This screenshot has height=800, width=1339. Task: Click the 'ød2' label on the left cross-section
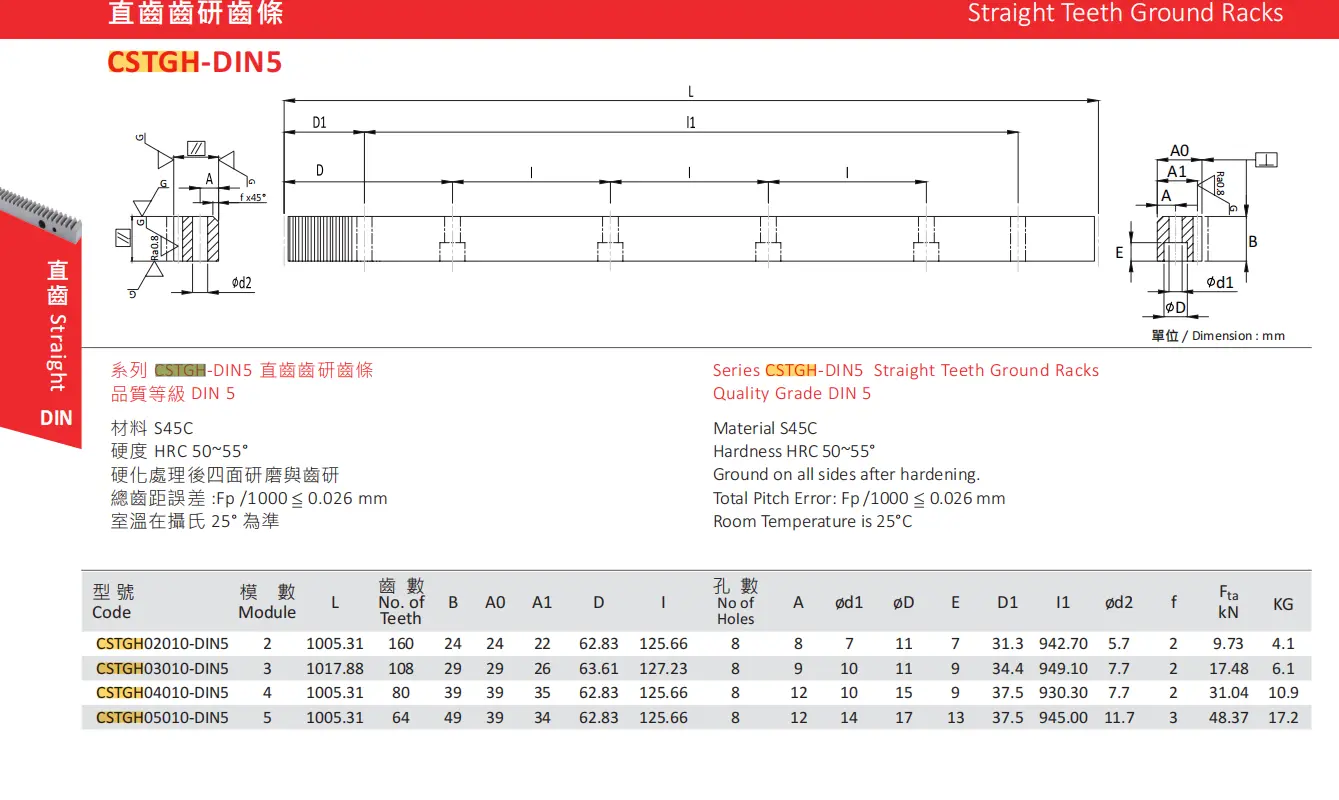(x=242, y=283)
